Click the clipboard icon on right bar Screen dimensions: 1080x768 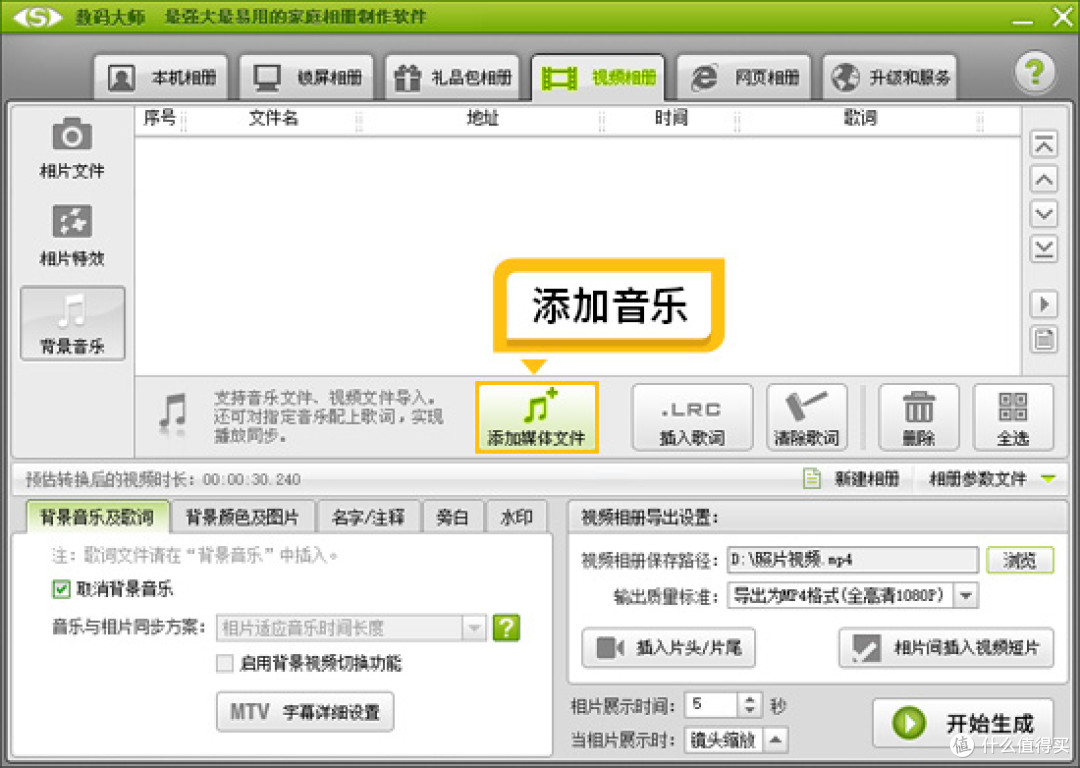[x=1043, y=340]
